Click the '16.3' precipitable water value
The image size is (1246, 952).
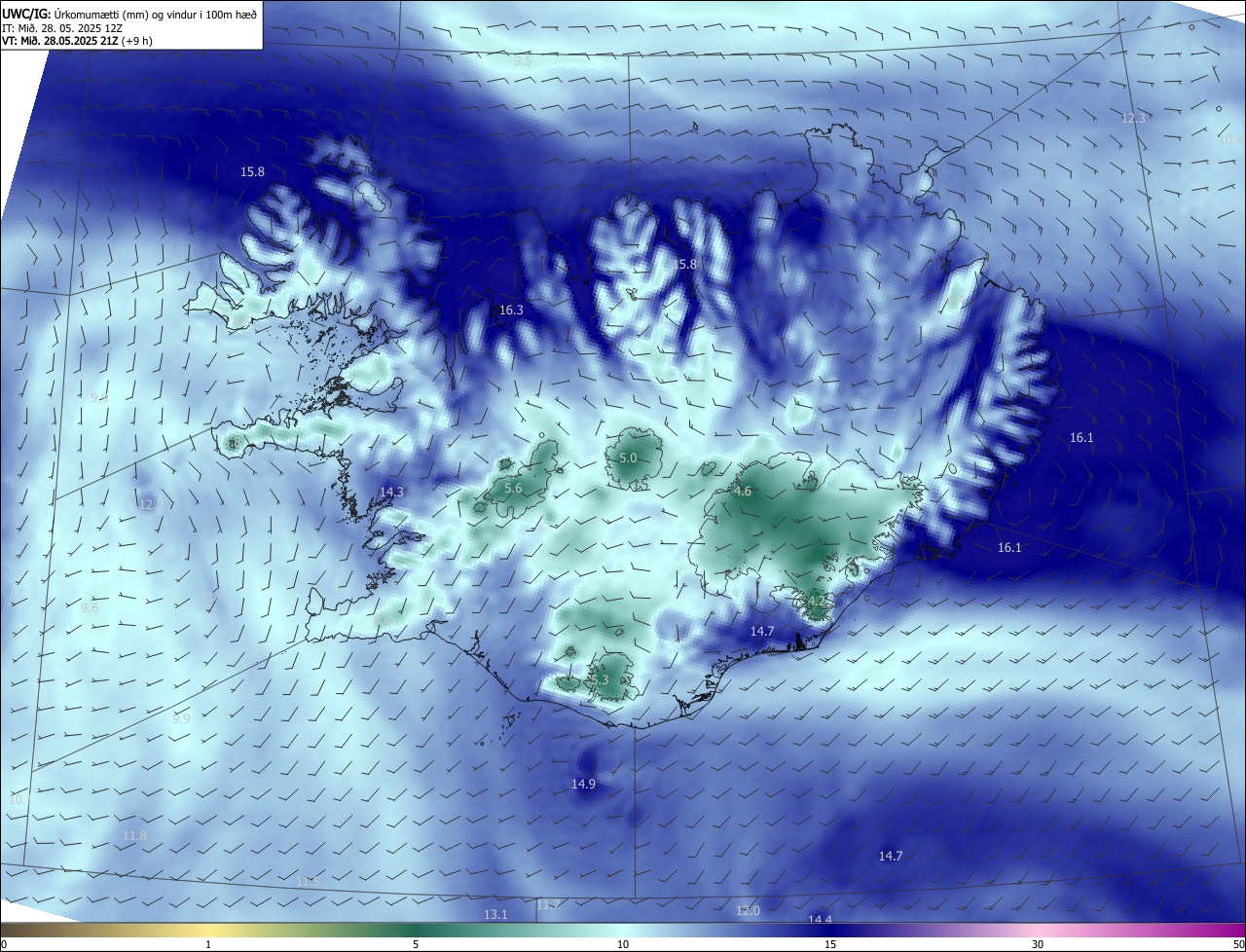click(x=511, y=311)
